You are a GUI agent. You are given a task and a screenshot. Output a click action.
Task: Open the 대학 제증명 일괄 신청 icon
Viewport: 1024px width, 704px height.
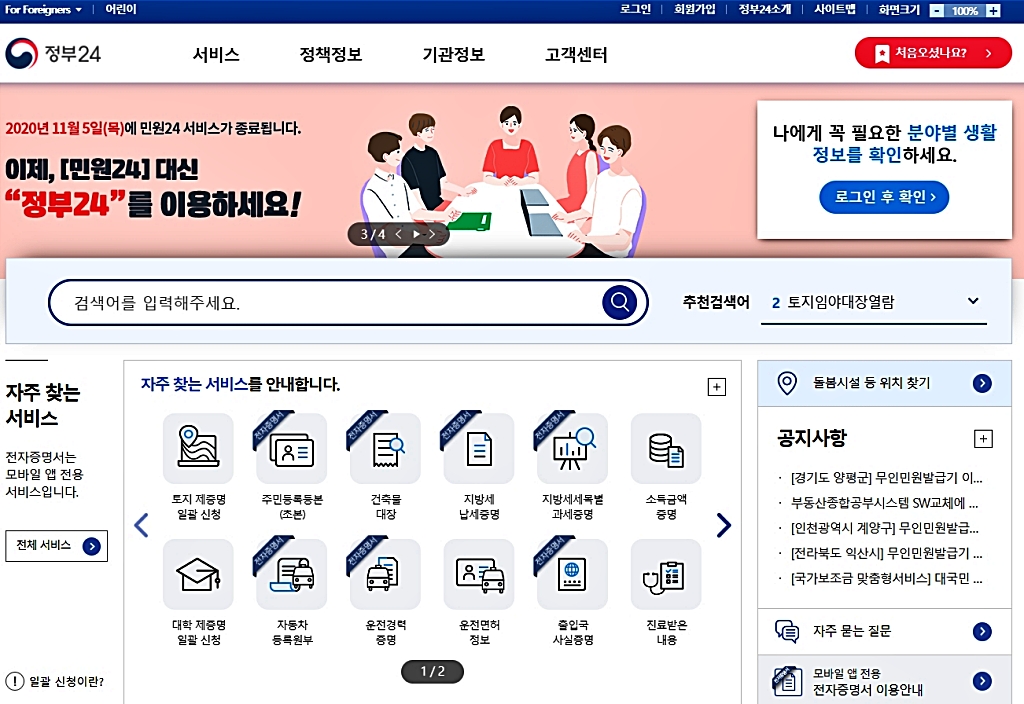click(x=199, y=575)
